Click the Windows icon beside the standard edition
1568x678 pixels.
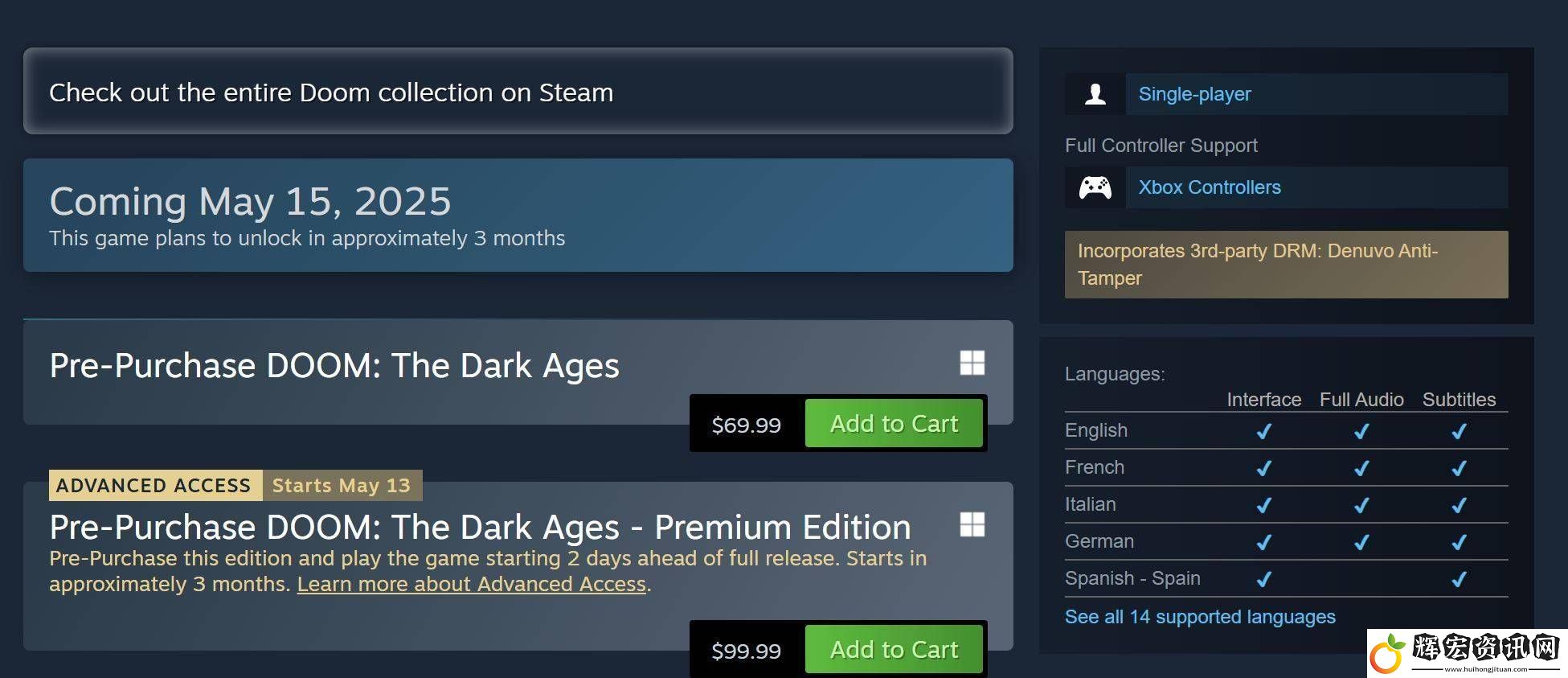coord(972,363)
